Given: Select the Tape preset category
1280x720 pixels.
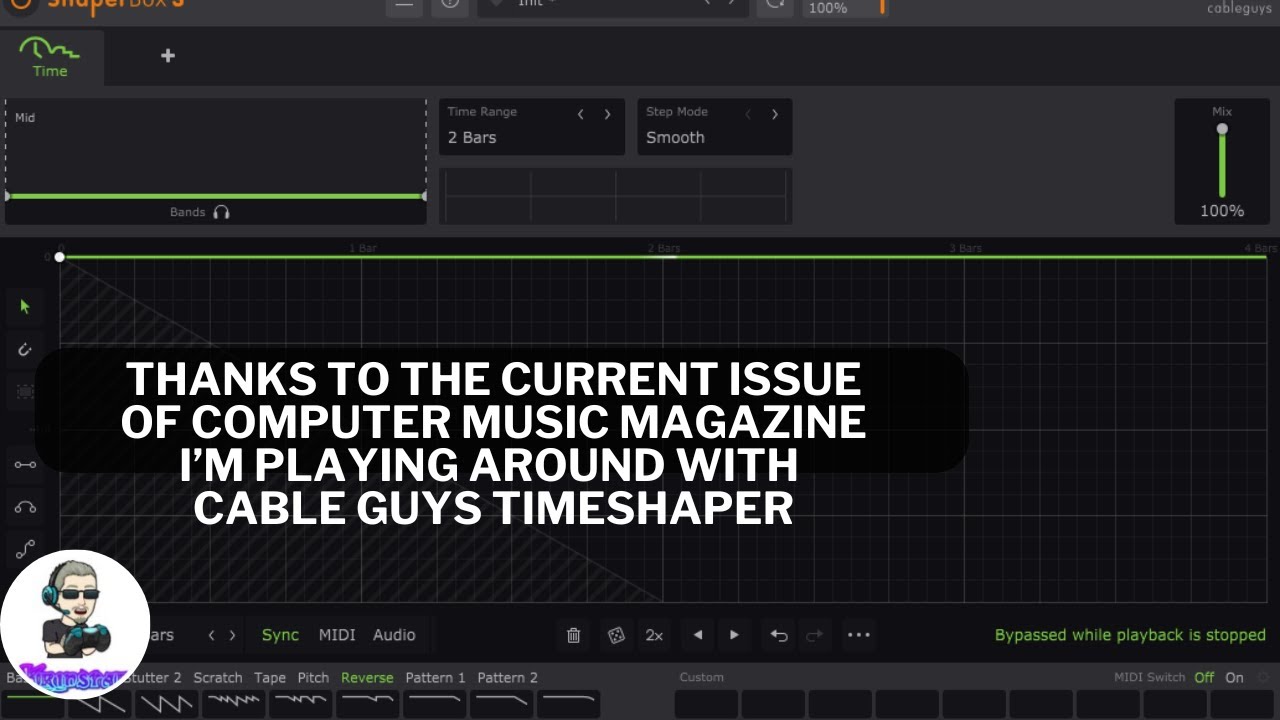Looking at the screenshot, I should click(270, 677).
